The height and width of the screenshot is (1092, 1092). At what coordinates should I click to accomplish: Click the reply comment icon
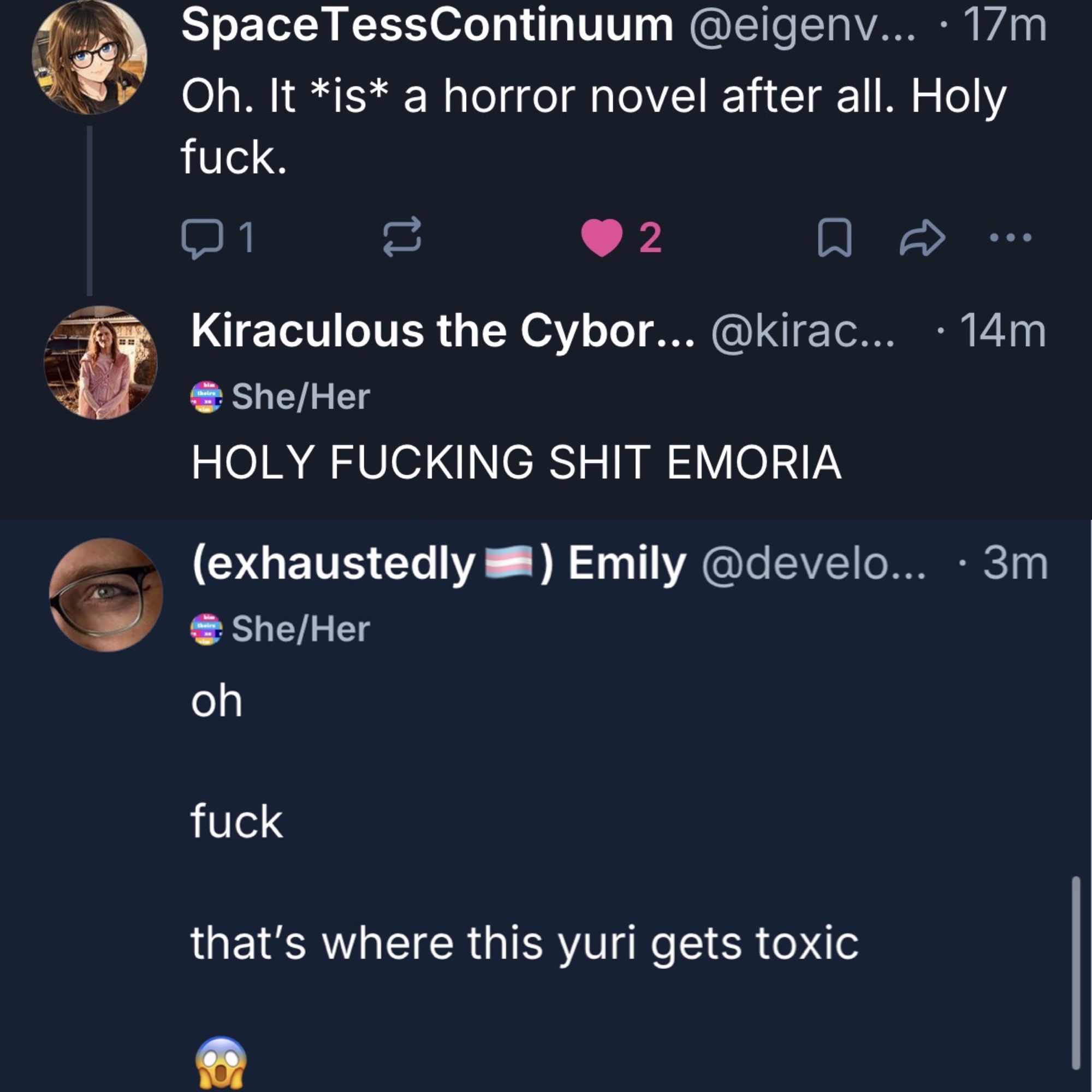(x=202, y=239)
